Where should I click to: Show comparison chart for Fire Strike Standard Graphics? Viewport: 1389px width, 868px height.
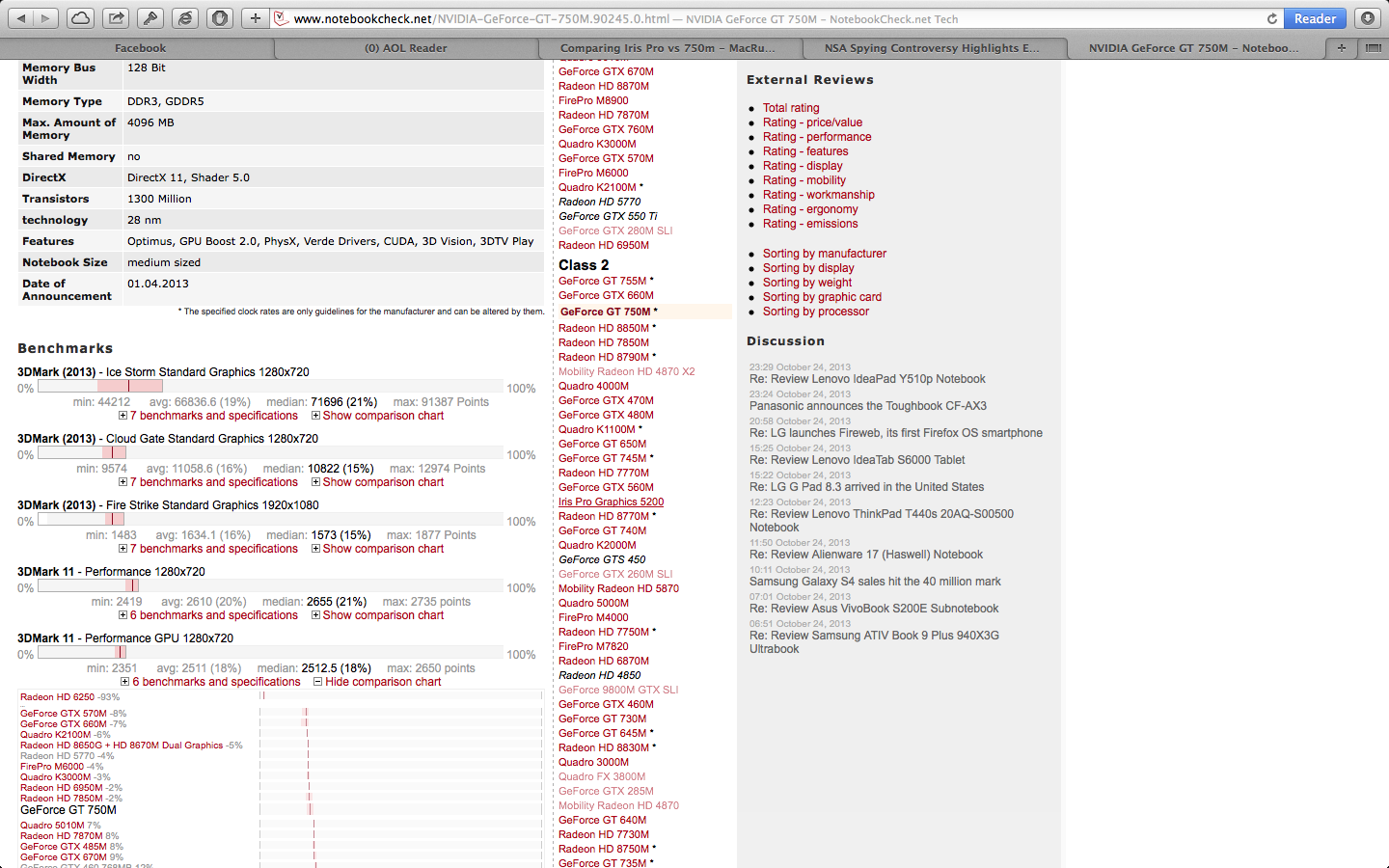[377, 549]
